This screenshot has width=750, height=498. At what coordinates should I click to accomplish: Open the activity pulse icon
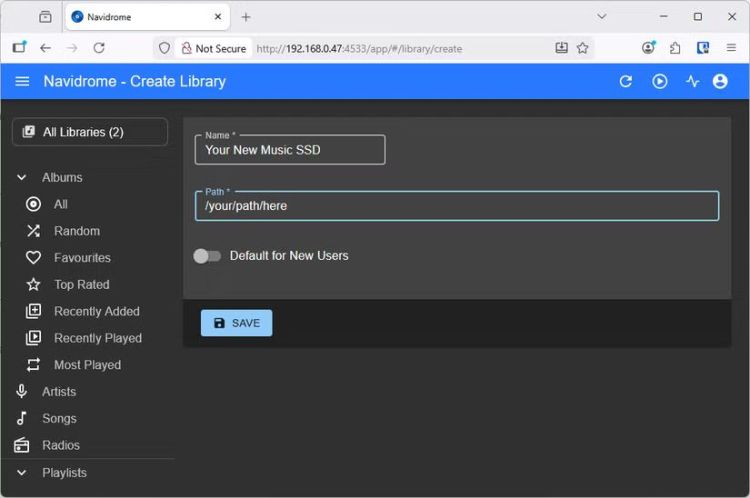[692, 81]
